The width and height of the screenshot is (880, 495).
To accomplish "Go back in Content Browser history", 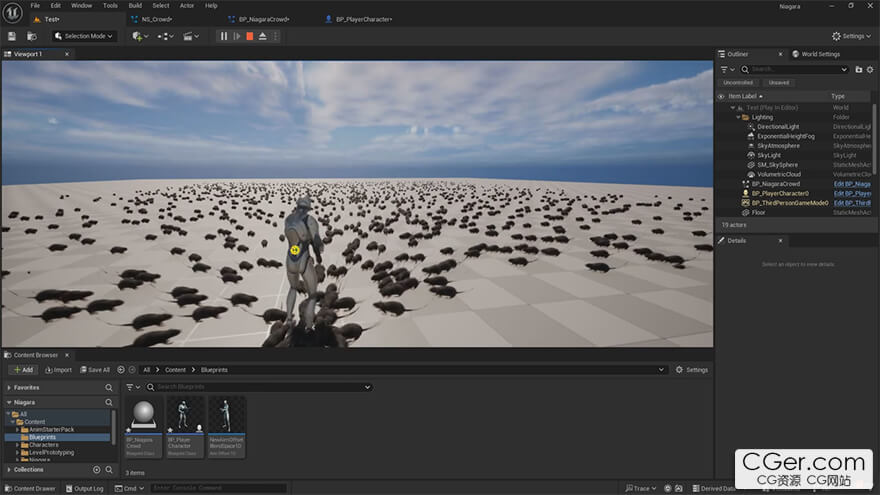I will [x=121, y=370].
